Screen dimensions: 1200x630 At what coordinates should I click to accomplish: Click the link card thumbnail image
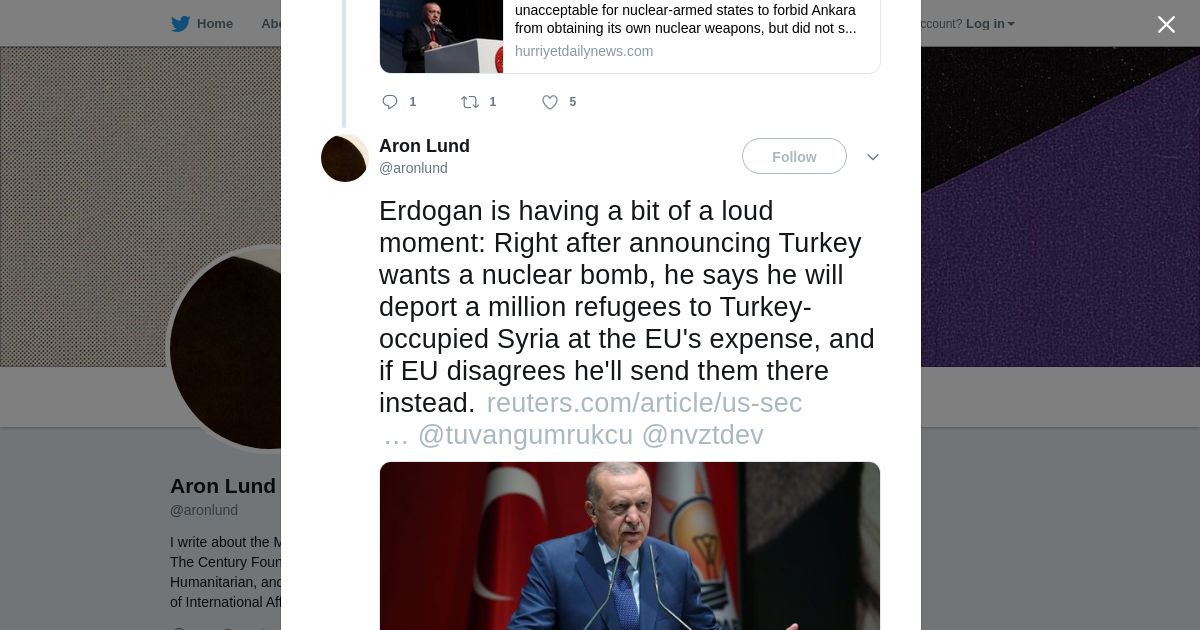pyautogui.click(x=441, y=36)
